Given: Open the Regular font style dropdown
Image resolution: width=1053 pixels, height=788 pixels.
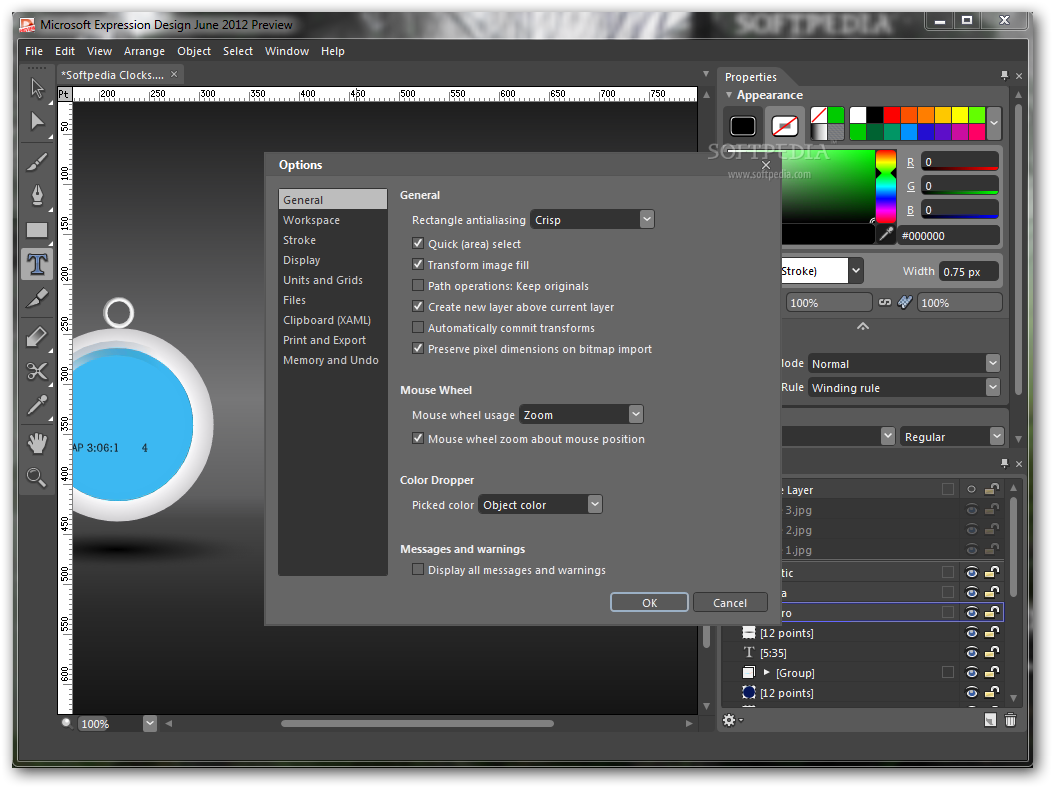Looking at the screenshot, I should (x=952, y=437).
